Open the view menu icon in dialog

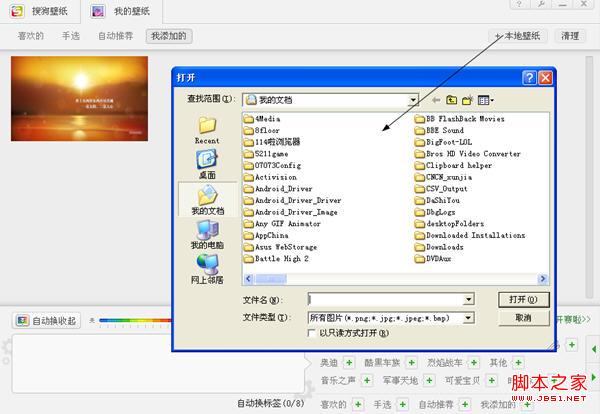[486, 100]
